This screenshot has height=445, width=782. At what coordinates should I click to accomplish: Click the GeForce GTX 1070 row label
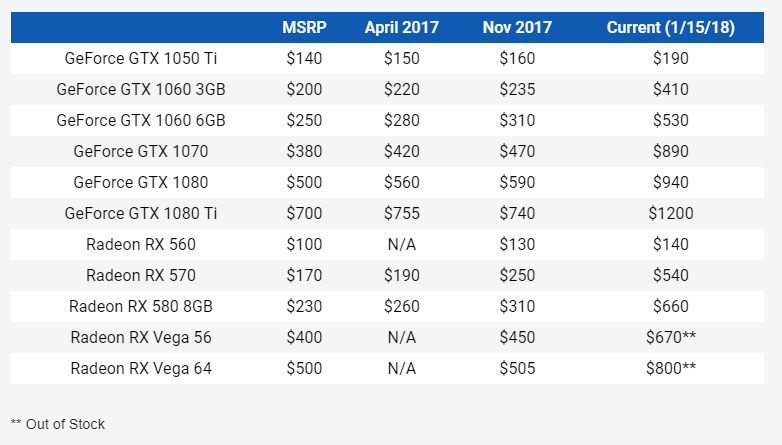(x=141, y=152)
